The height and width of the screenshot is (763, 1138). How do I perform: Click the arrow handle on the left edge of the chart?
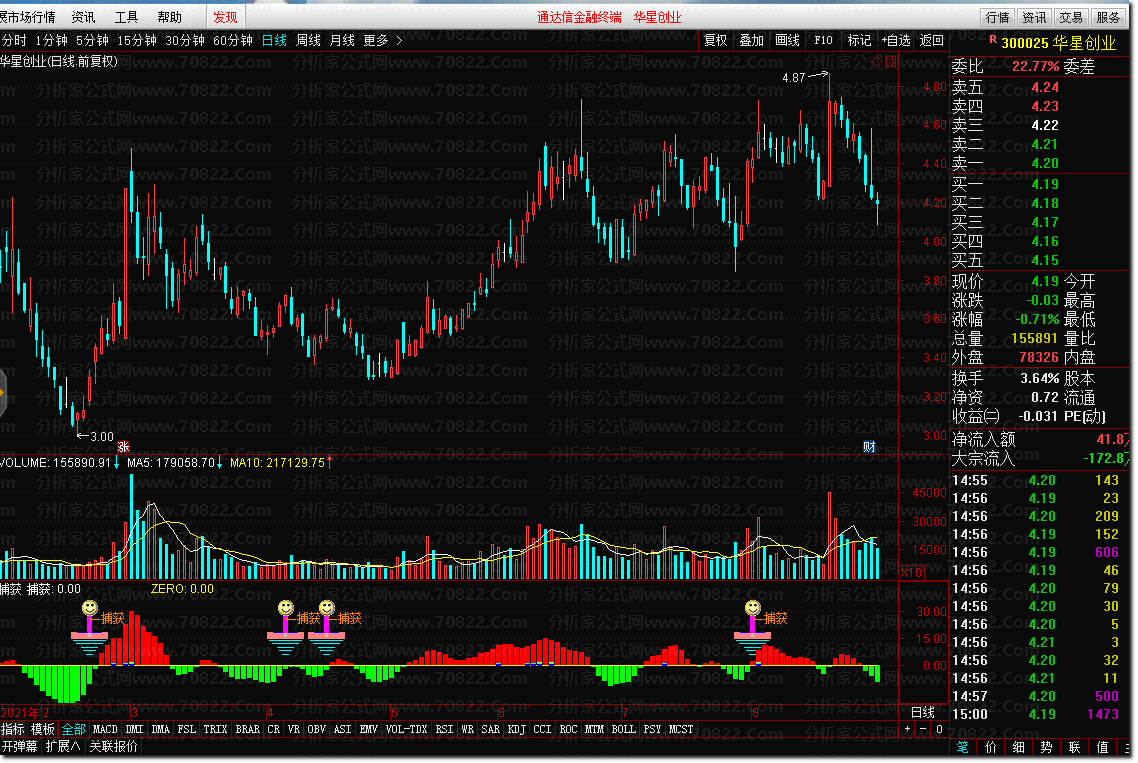(x=3, y=393)
